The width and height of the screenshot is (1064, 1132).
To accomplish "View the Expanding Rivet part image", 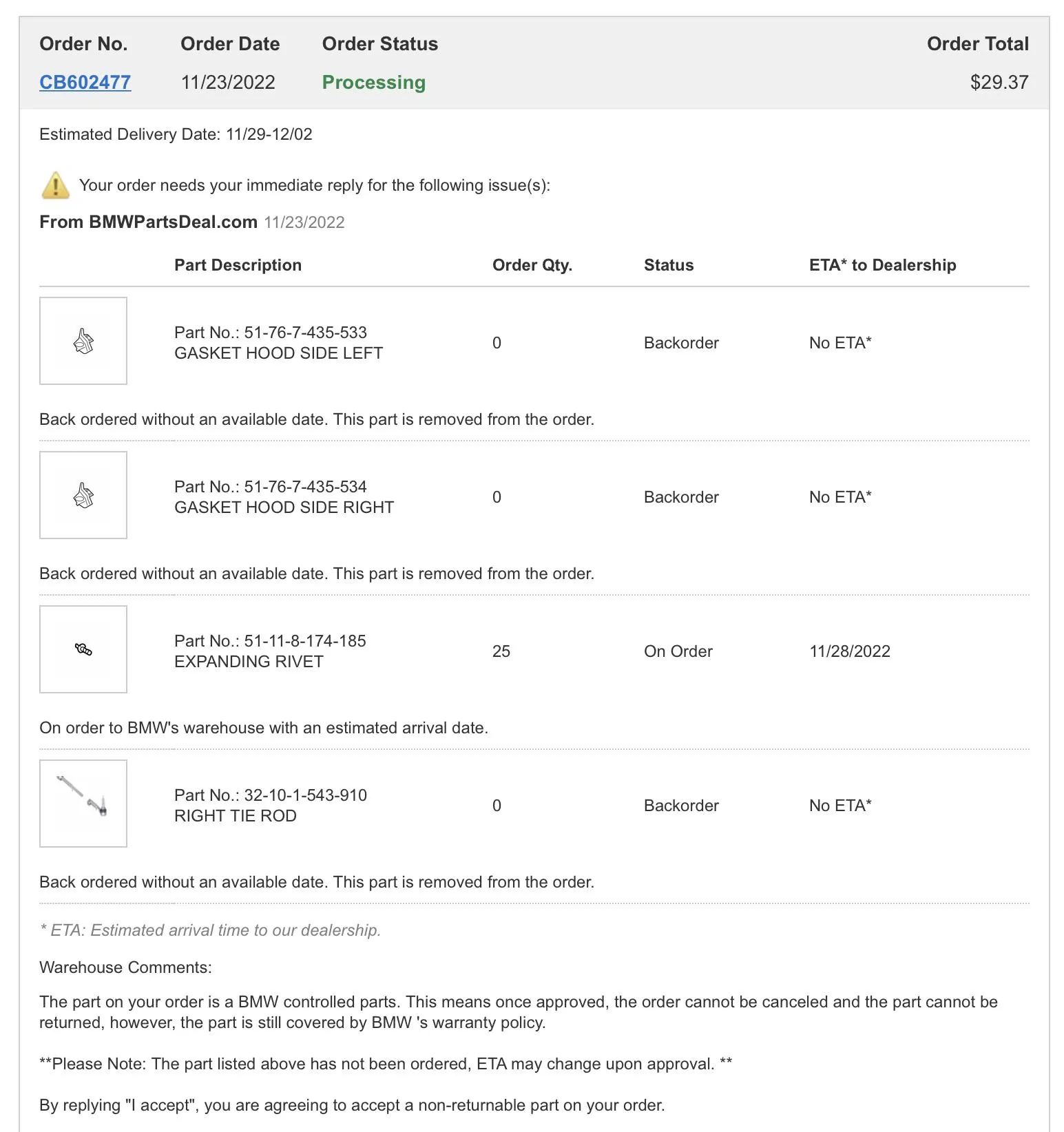I will (x=83, y=649).
